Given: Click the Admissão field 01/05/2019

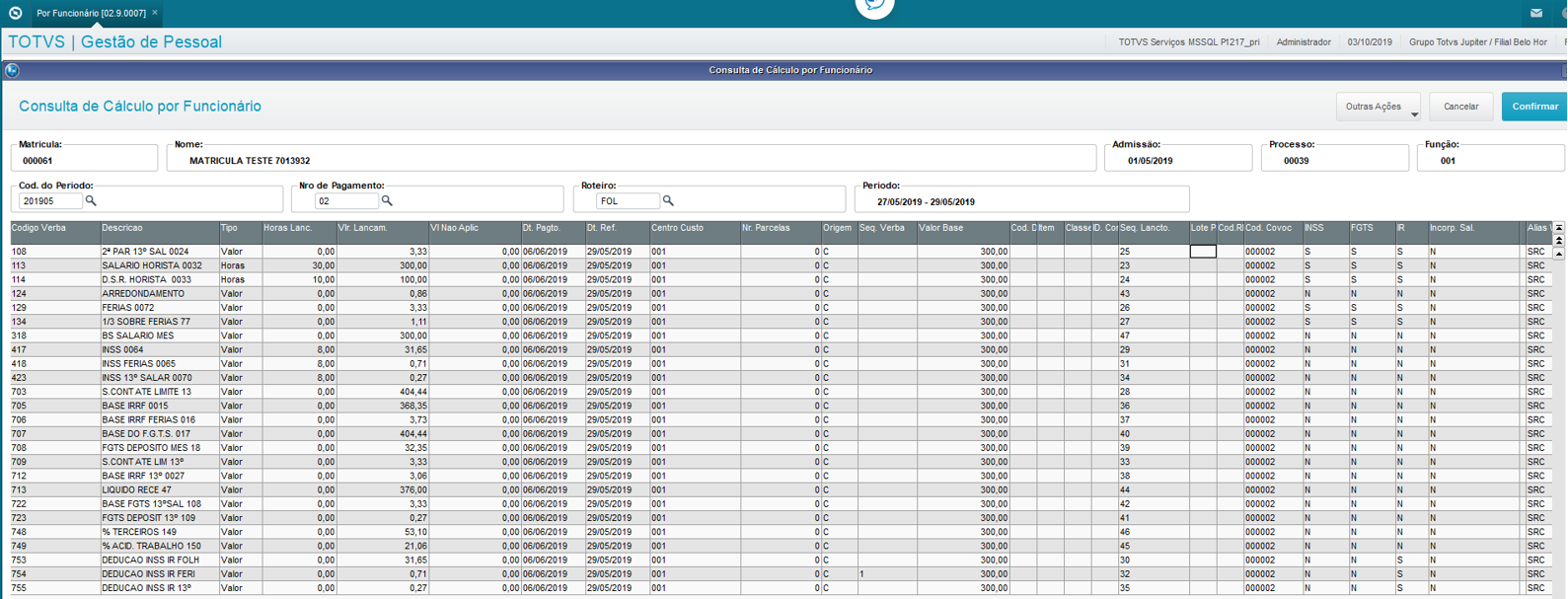Looking at the screenshot, I should [1177, 160].
